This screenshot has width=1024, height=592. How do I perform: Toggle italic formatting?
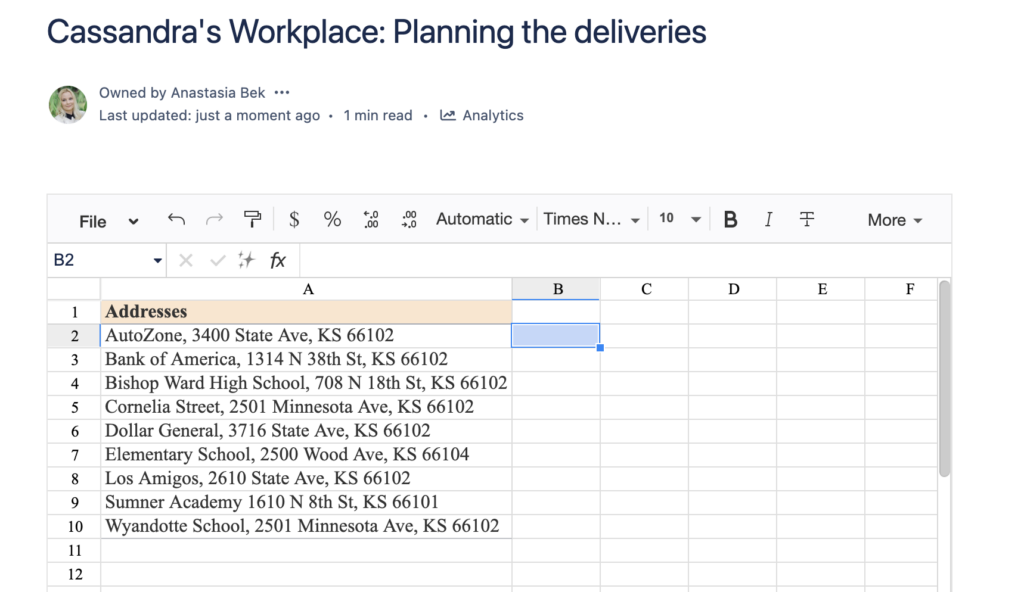pyautogui.click(x=767, y=219)
